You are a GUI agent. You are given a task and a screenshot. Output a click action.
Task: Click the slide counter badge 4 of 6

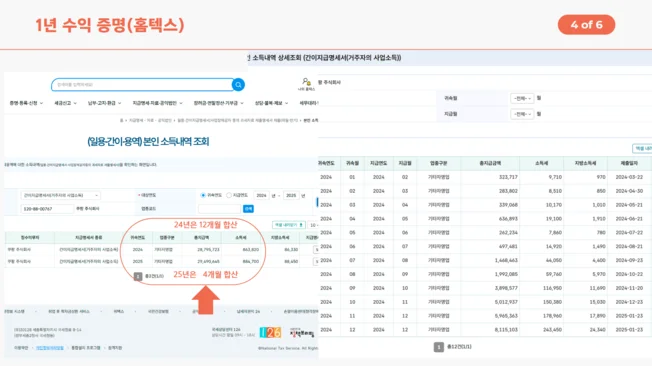tap(586, 25)
